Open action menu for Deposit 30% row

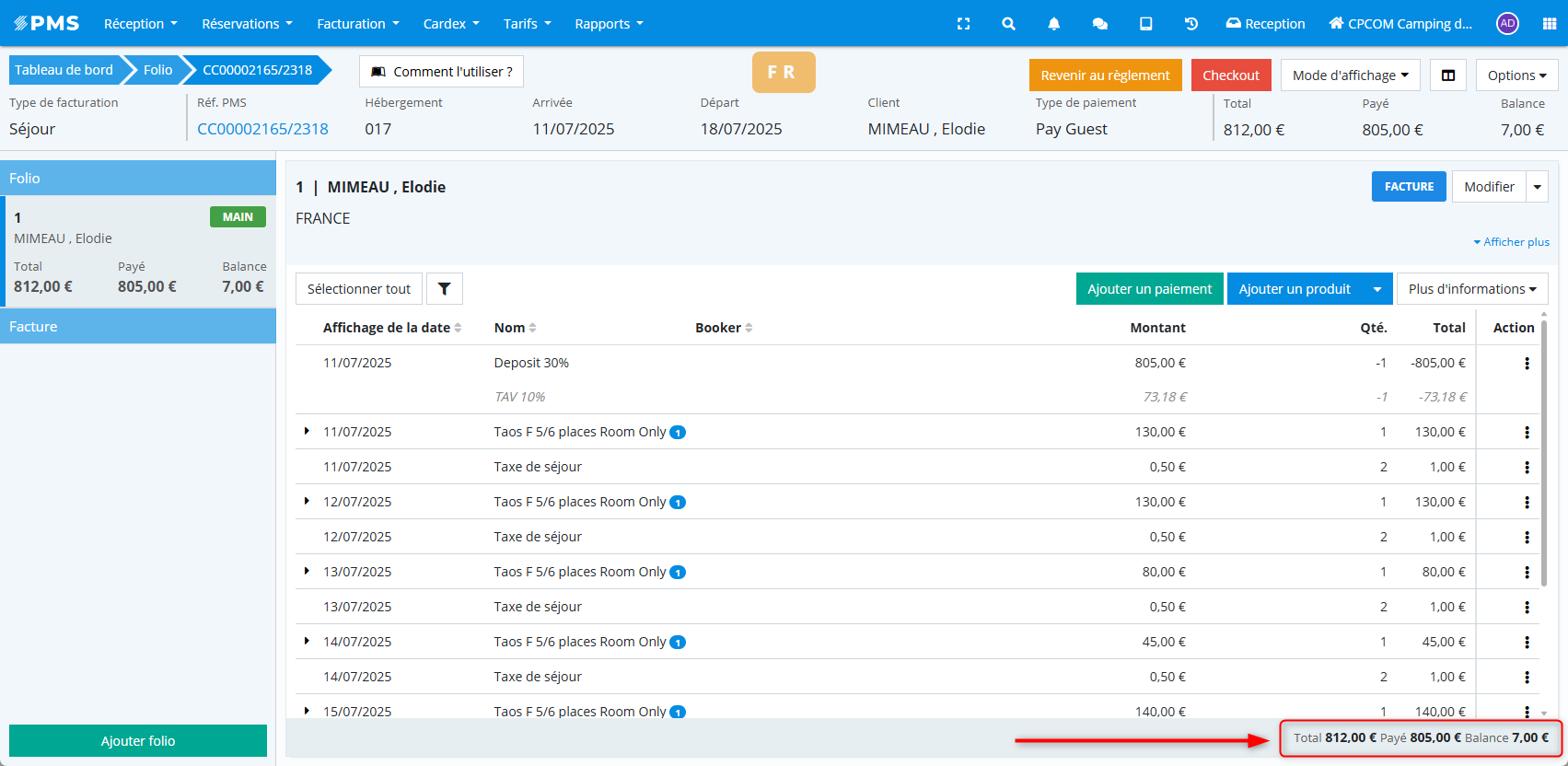point(1527,364)
